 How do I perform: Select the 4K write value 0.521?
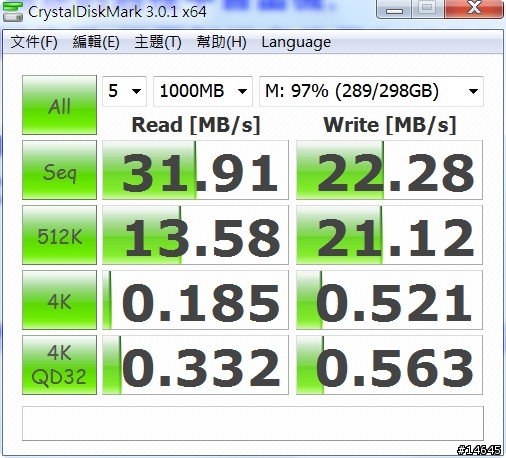tap(389, 300)
